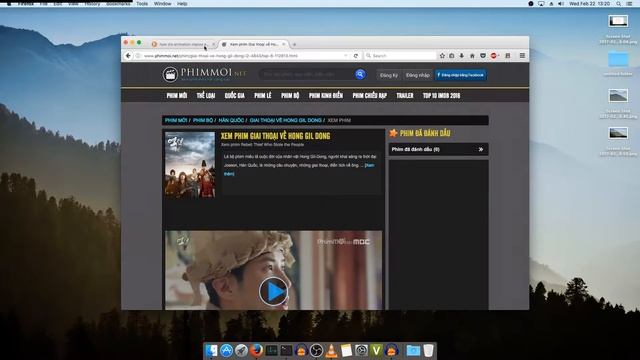Open Launchpad rocket in the dock
The height and width of the screenshot is (360, 640).
click(x=241, y=350)
